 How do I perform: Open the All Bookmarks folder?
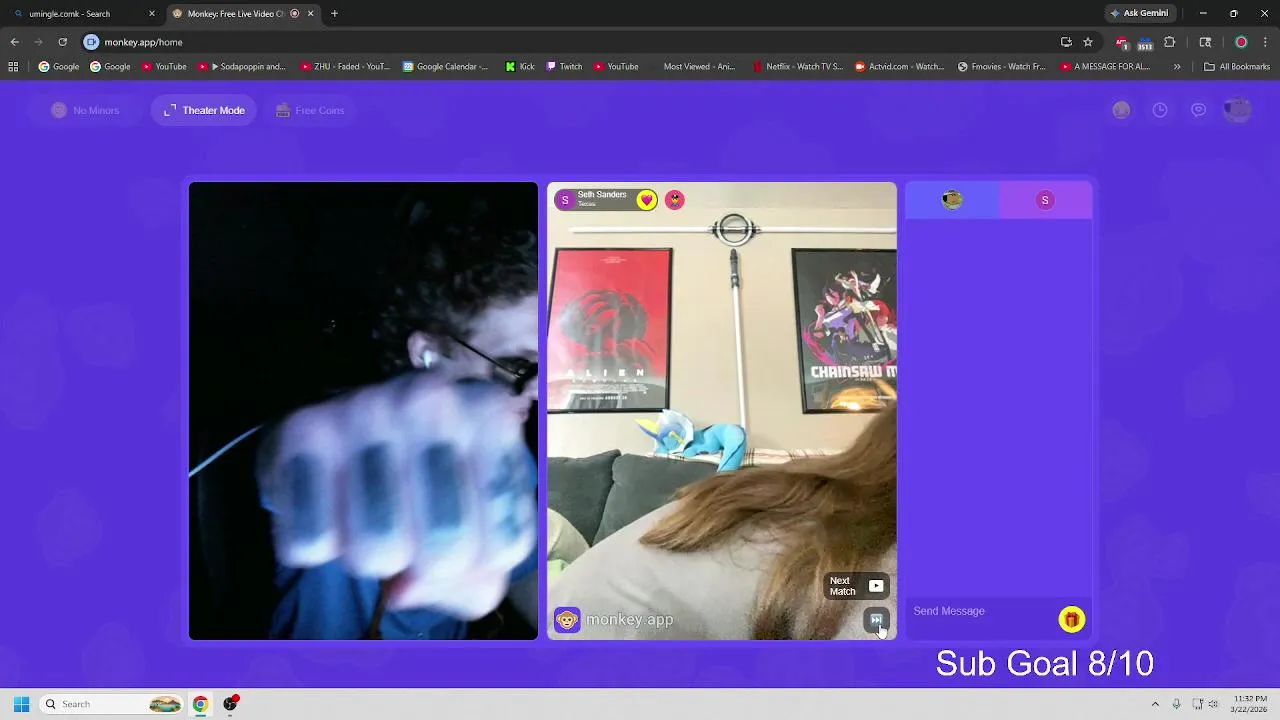tap(1237, 67)
